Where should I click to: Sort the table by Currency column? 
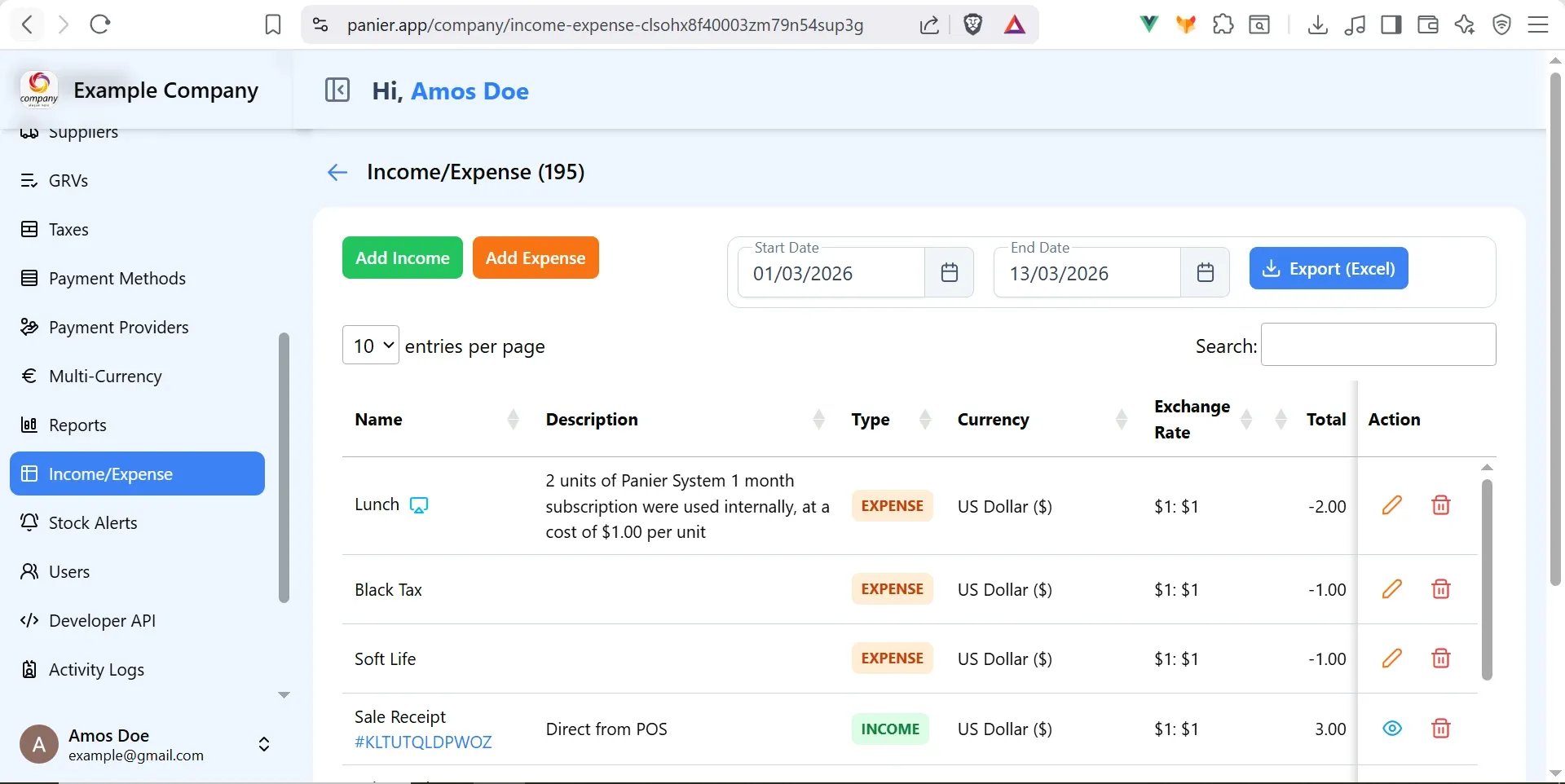1122,420
